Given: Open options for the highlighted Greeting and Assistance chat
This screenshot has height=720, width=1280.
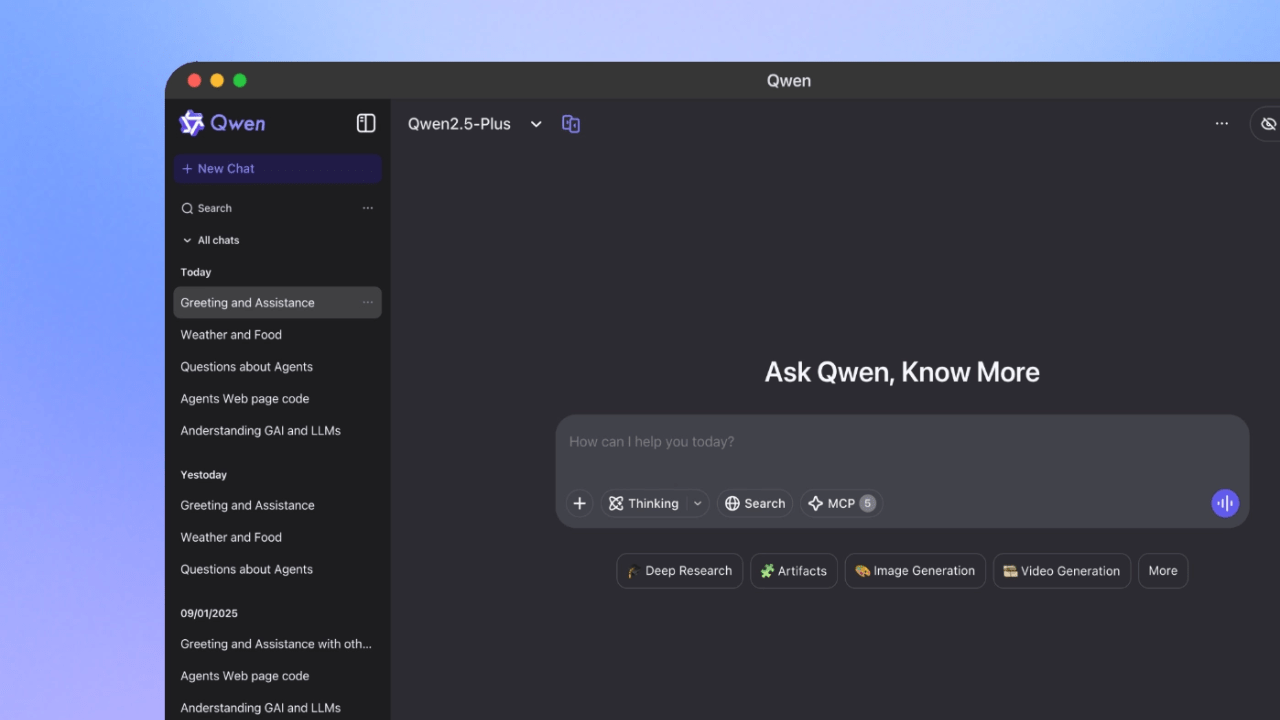Looking at the screenshot, I should coord(368,303).
